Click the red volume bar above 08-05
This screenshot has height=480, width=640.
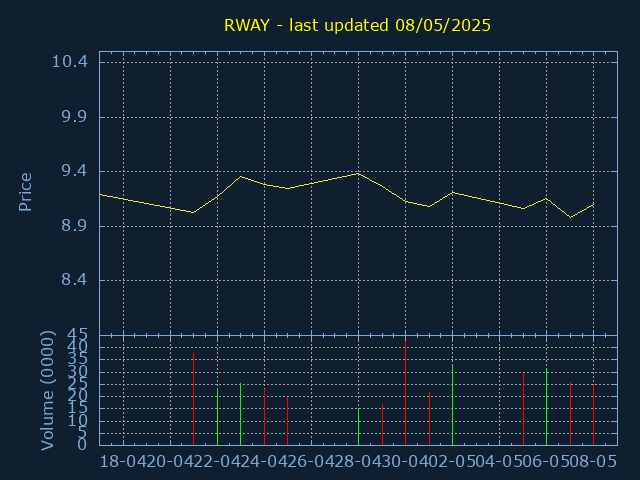pos(593,415)
